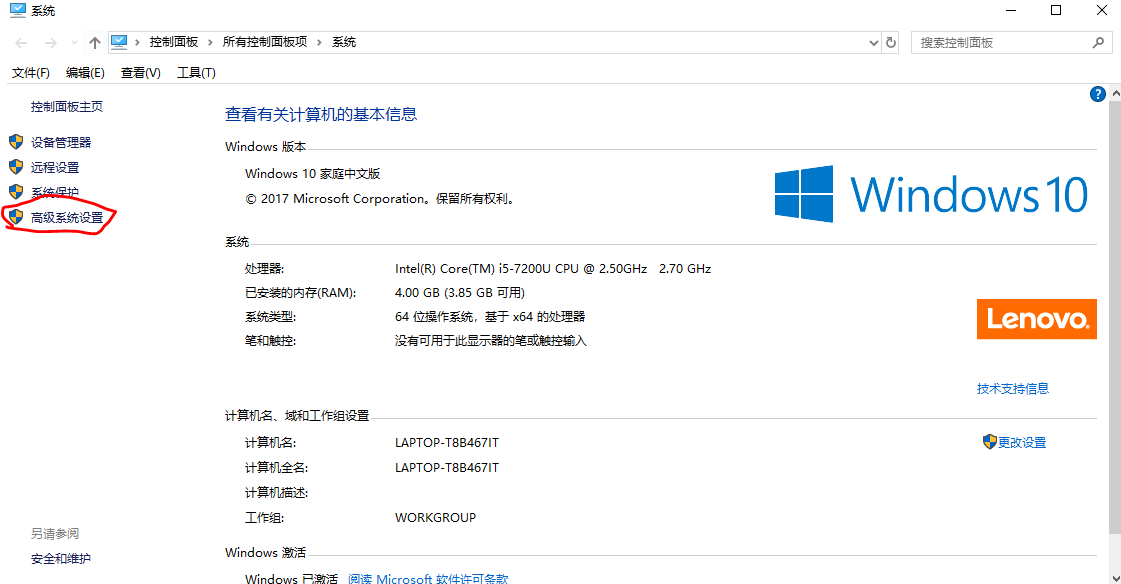The height and width of the screenshot is (584, 1121).
Task: Open 设备管理器 link
Action: [61, 142]
